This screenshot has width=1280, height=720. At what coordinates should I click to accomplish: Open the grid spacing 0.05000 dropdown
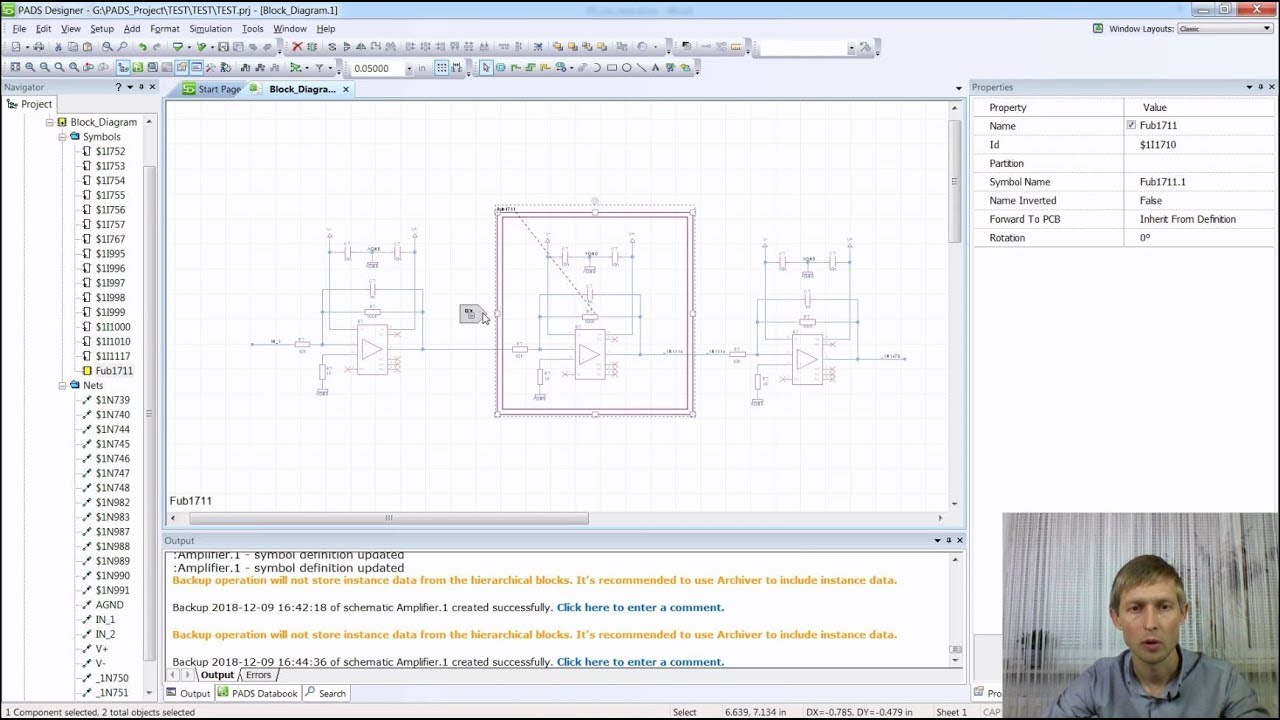pyautogui.click(x=409, y=68)
